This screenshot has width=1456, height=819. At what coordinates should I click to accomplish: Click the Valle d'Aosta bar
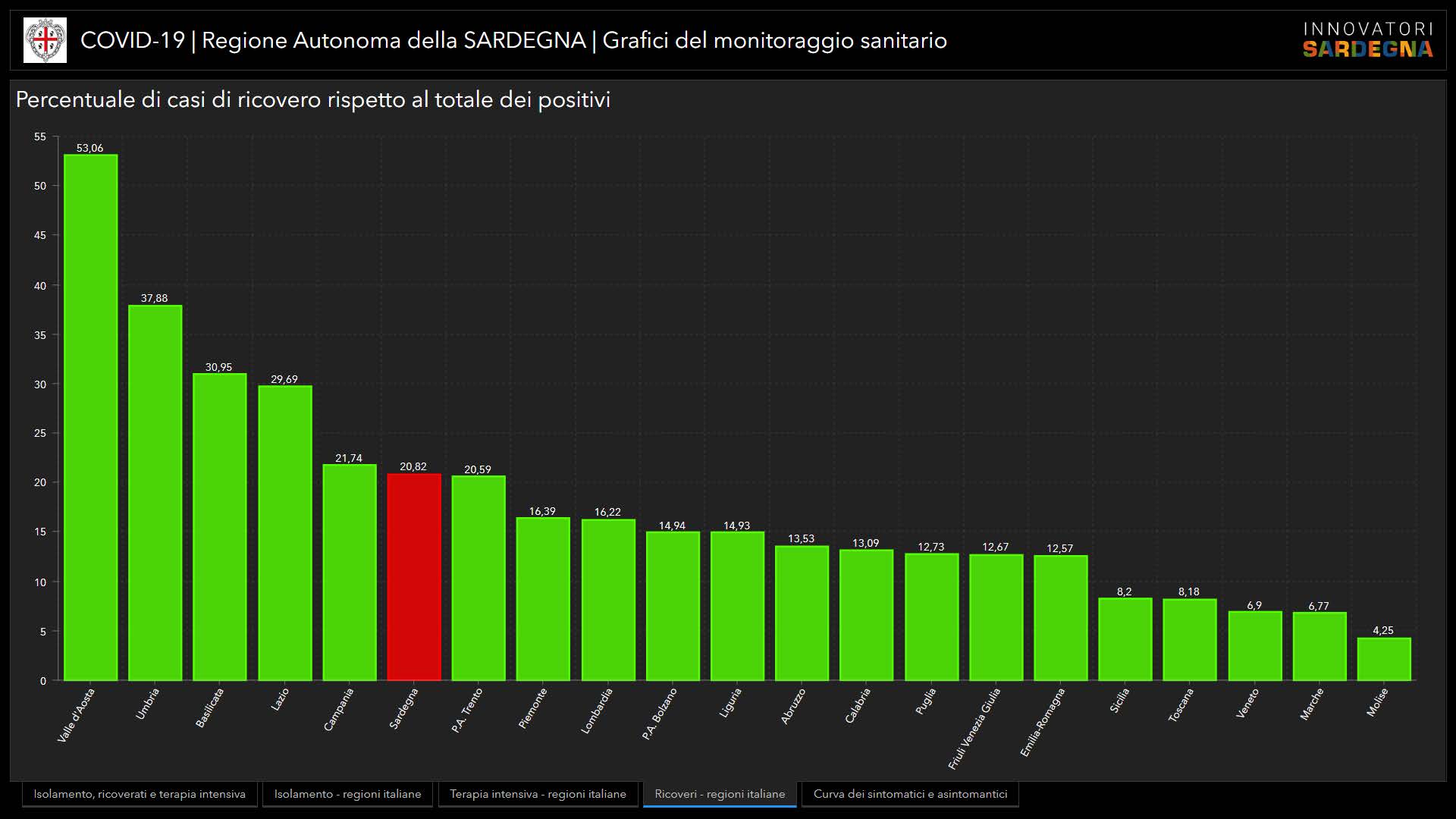coord(90,417)
